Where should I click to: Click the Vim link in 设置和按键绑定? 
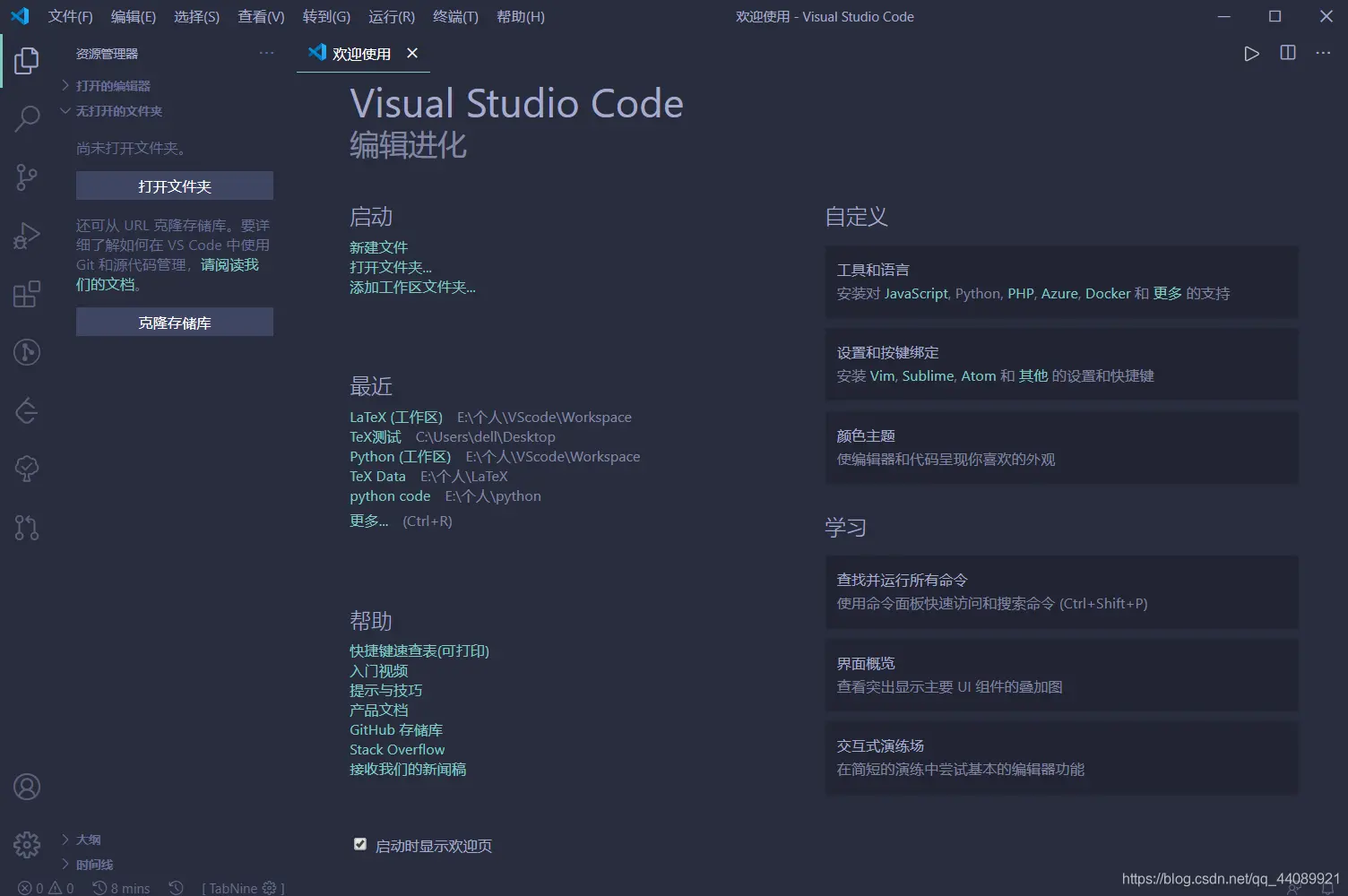click(x=883, y=375)
